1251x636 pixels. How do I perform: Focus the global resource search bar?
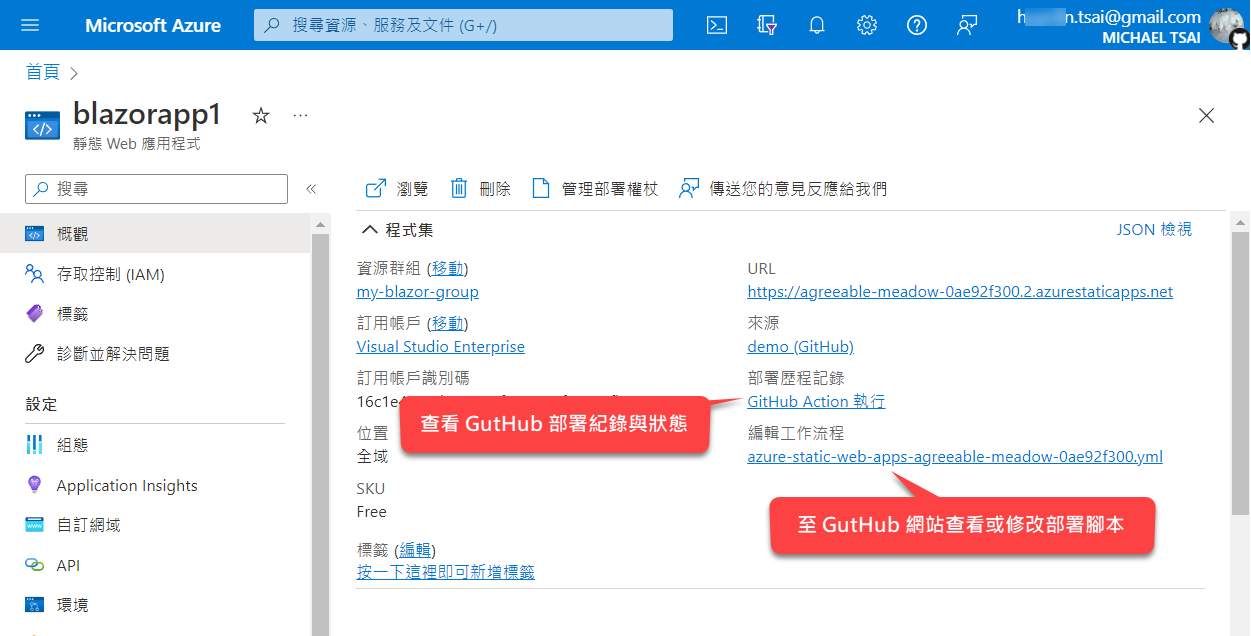coord(464,25)
